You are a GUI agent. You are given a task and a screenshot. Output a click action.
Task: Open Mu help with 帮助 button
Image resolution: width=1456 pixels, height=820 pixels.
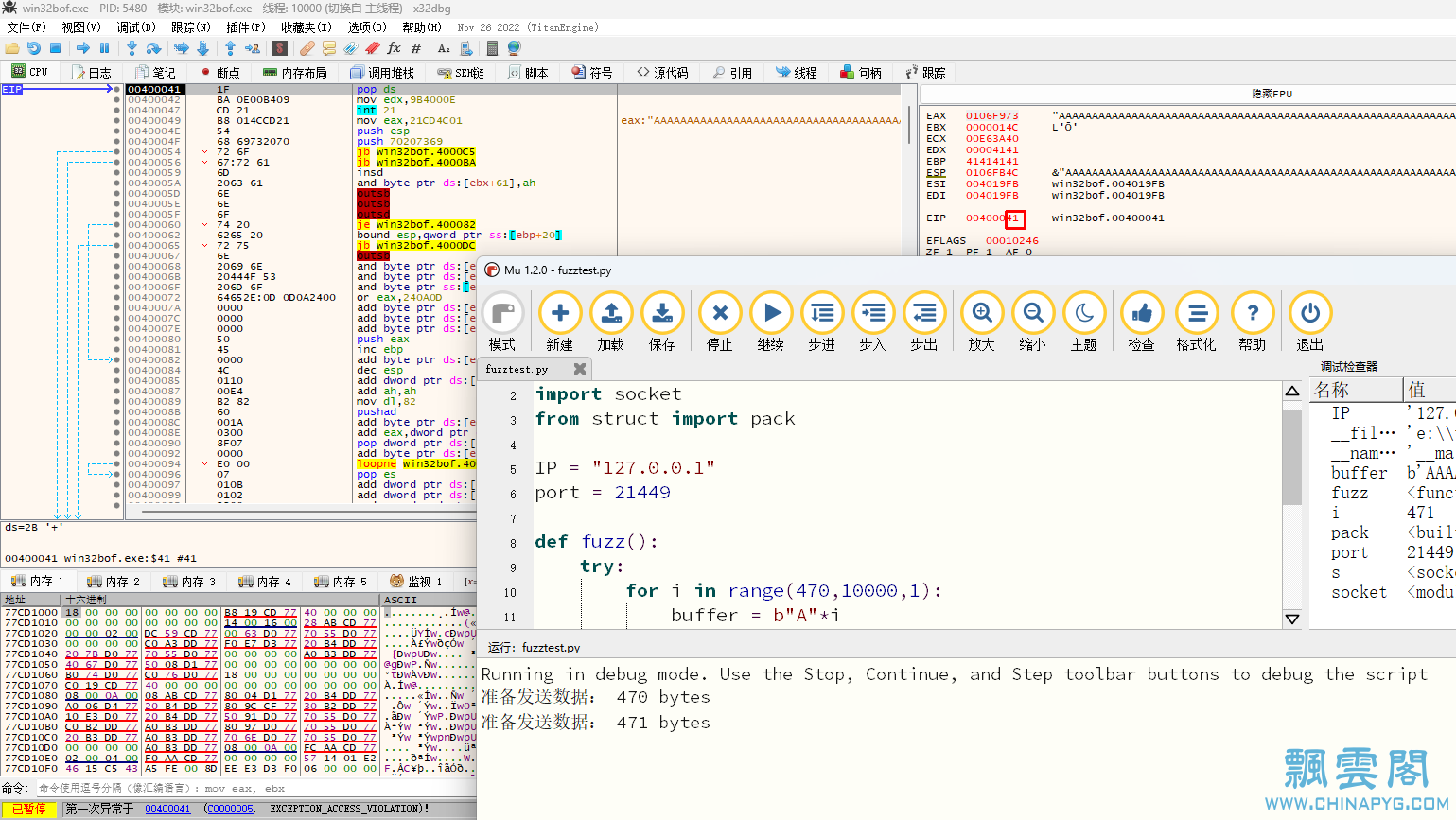(1253, 323)
